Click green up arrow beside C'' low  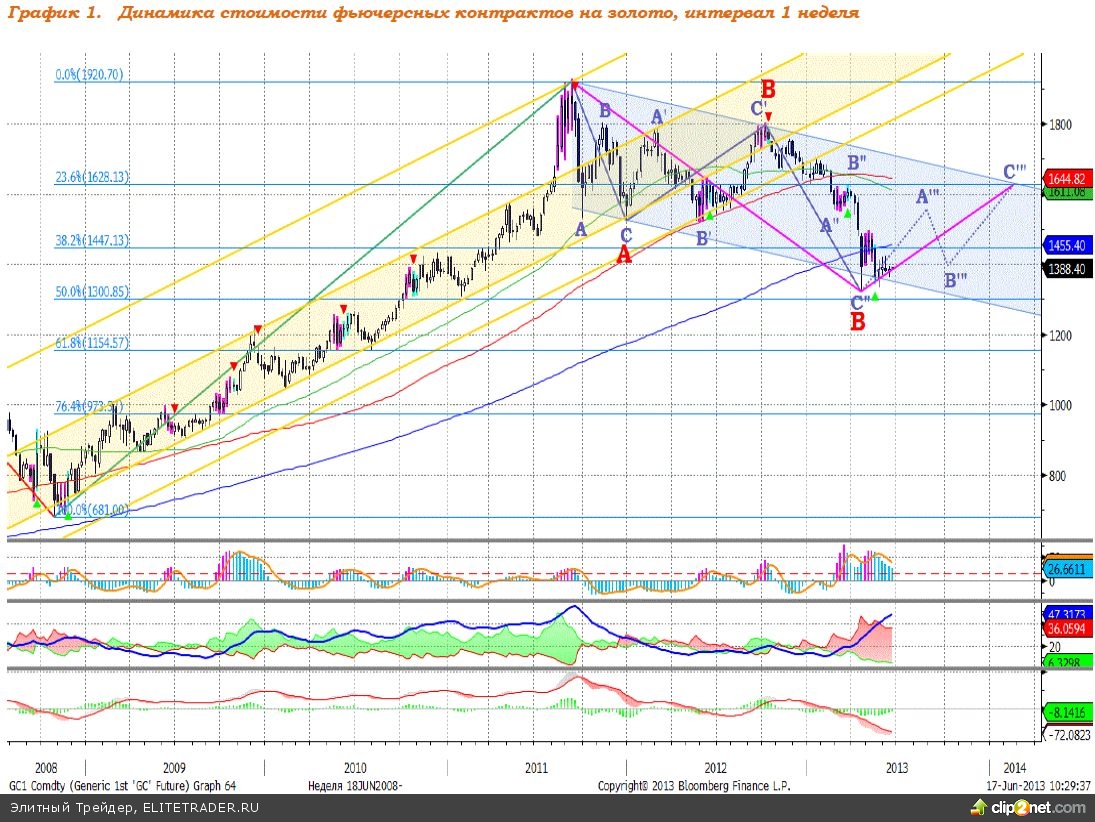click(875, 296)
